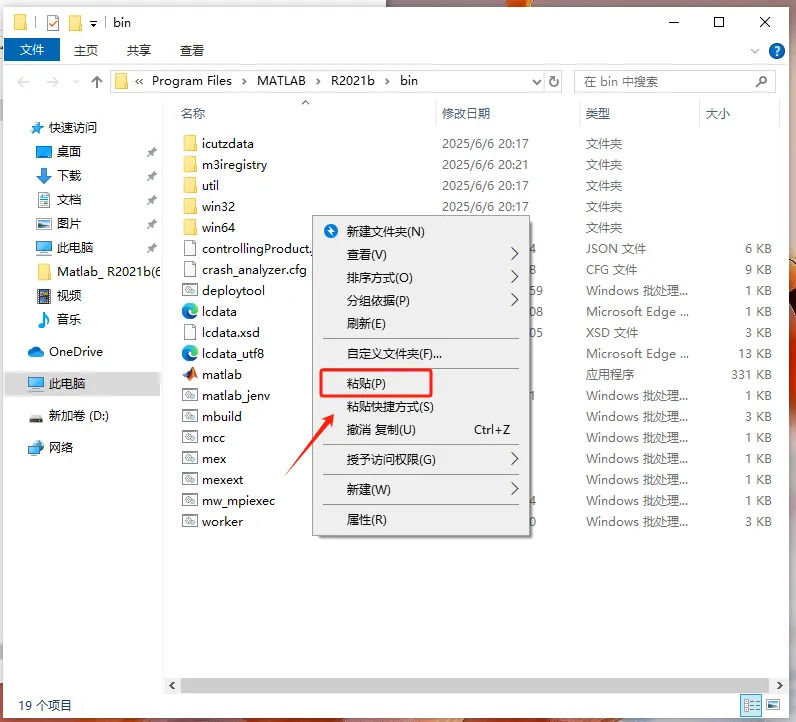Open the Customize Quick Access Toolbar arrow
Viewport: 796px width, 722px height.
pos(93,23)
